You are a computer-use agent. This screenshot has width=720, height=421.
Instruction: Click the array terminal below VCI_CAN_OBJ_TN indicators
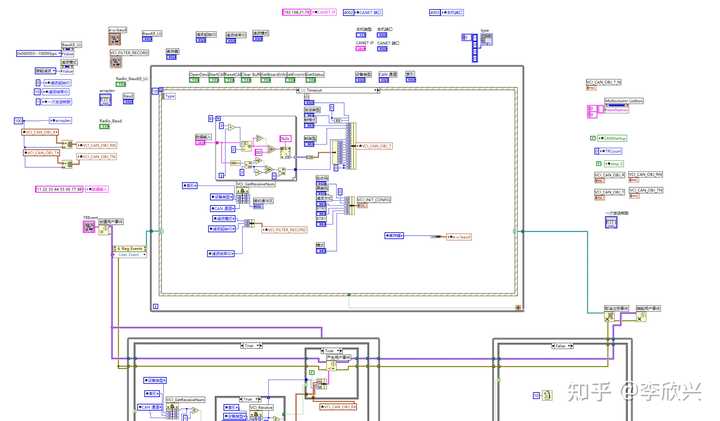pos(611,222)
